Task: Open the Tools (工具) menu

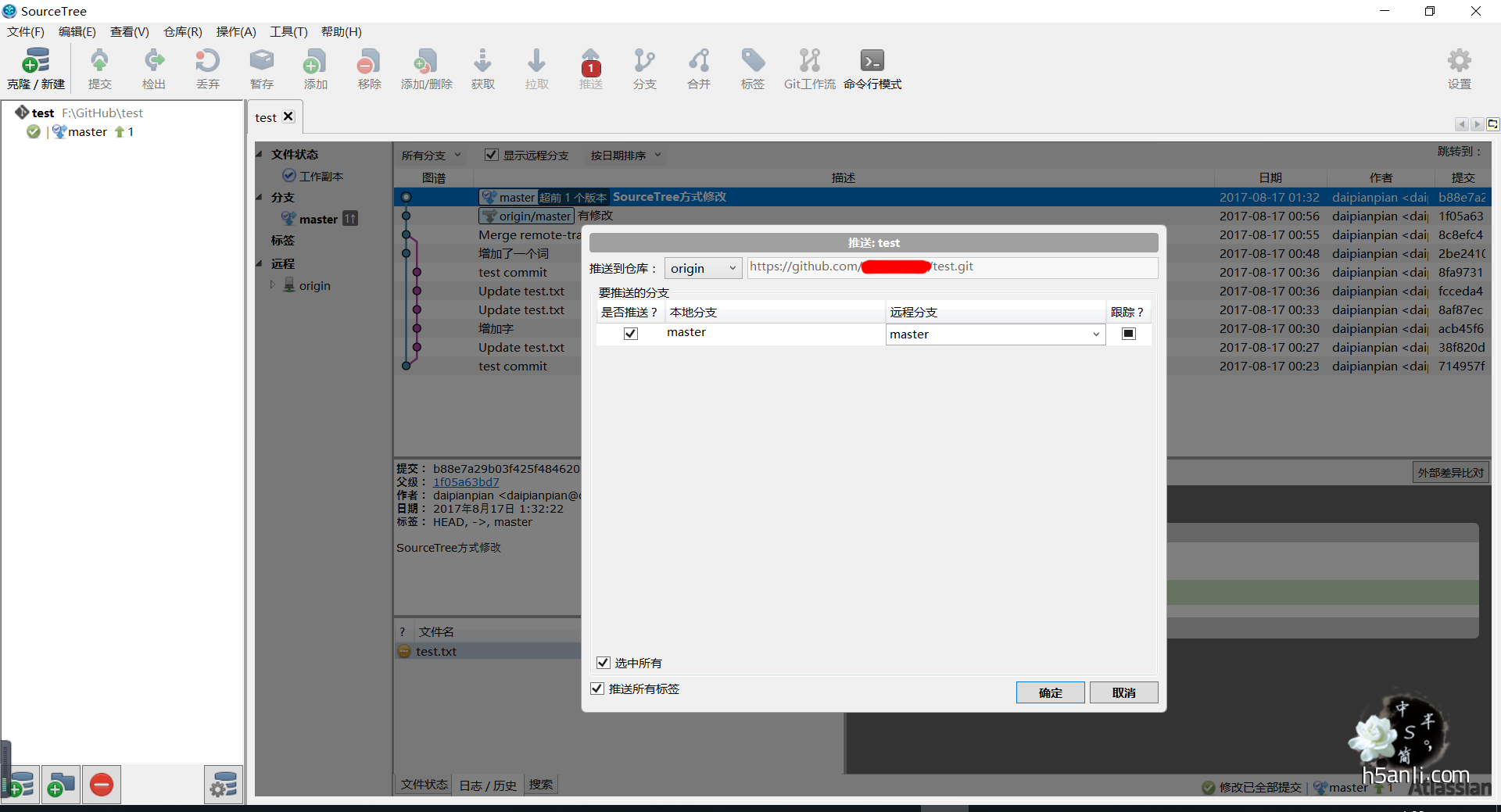Action: pos(289,32)
